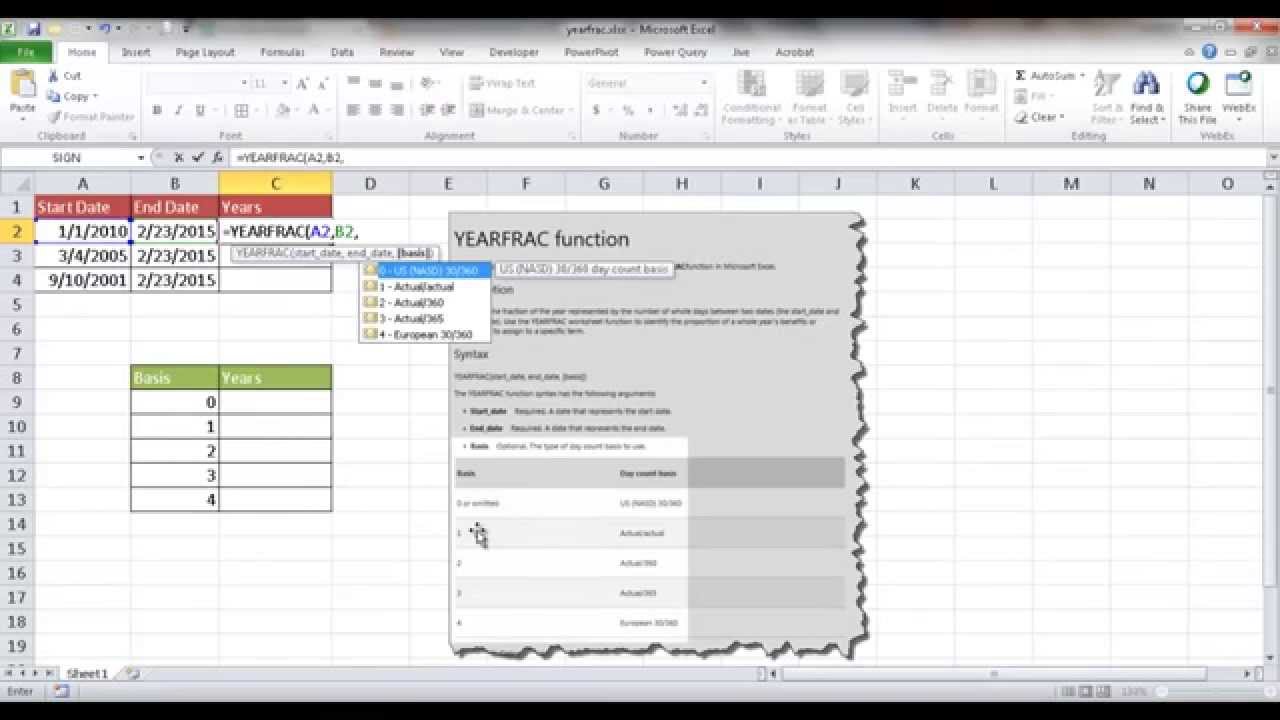Open Clipboard group dialog launcher
The width and height of the screenshot is (1280, 720).
point(131,136)
